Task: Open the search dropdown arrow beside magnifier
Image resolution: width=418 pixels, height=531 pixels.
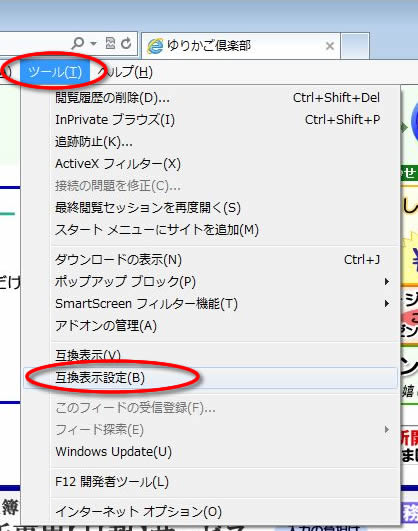Action: (93, 43)
